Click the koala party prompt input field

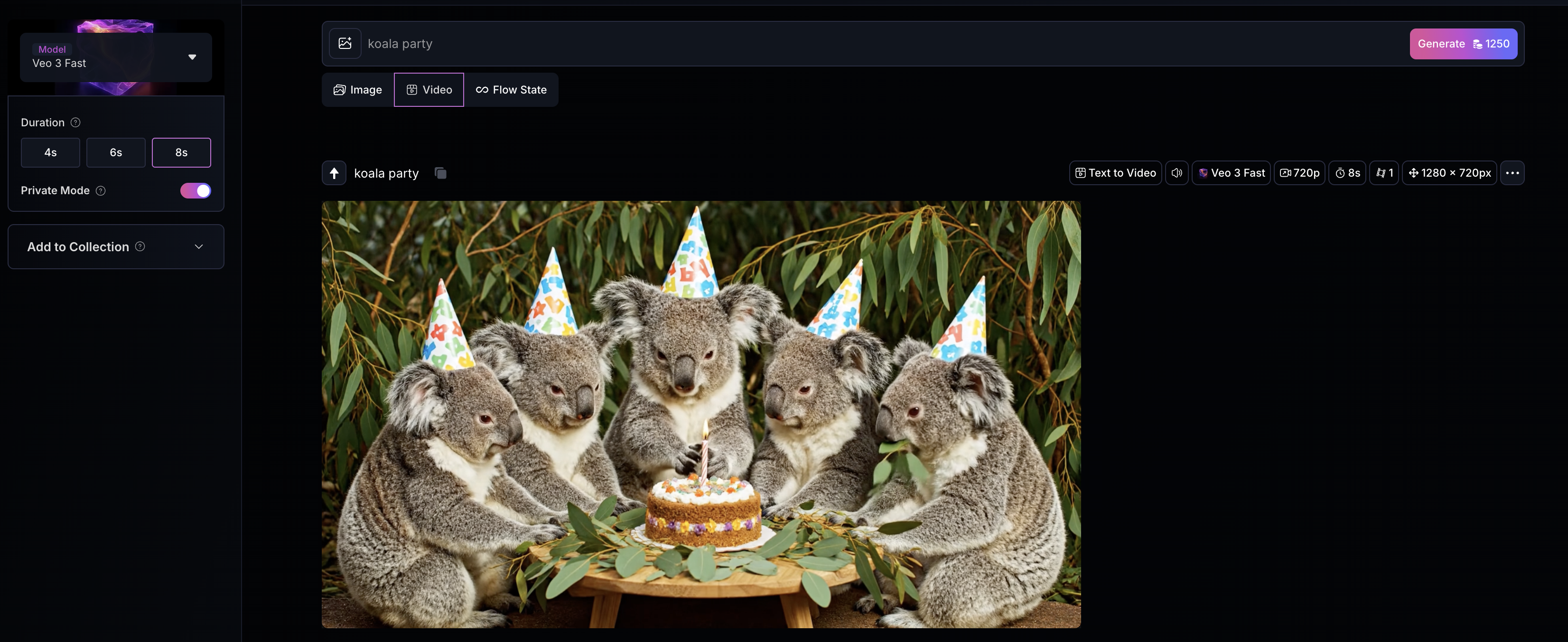[883, 44]
